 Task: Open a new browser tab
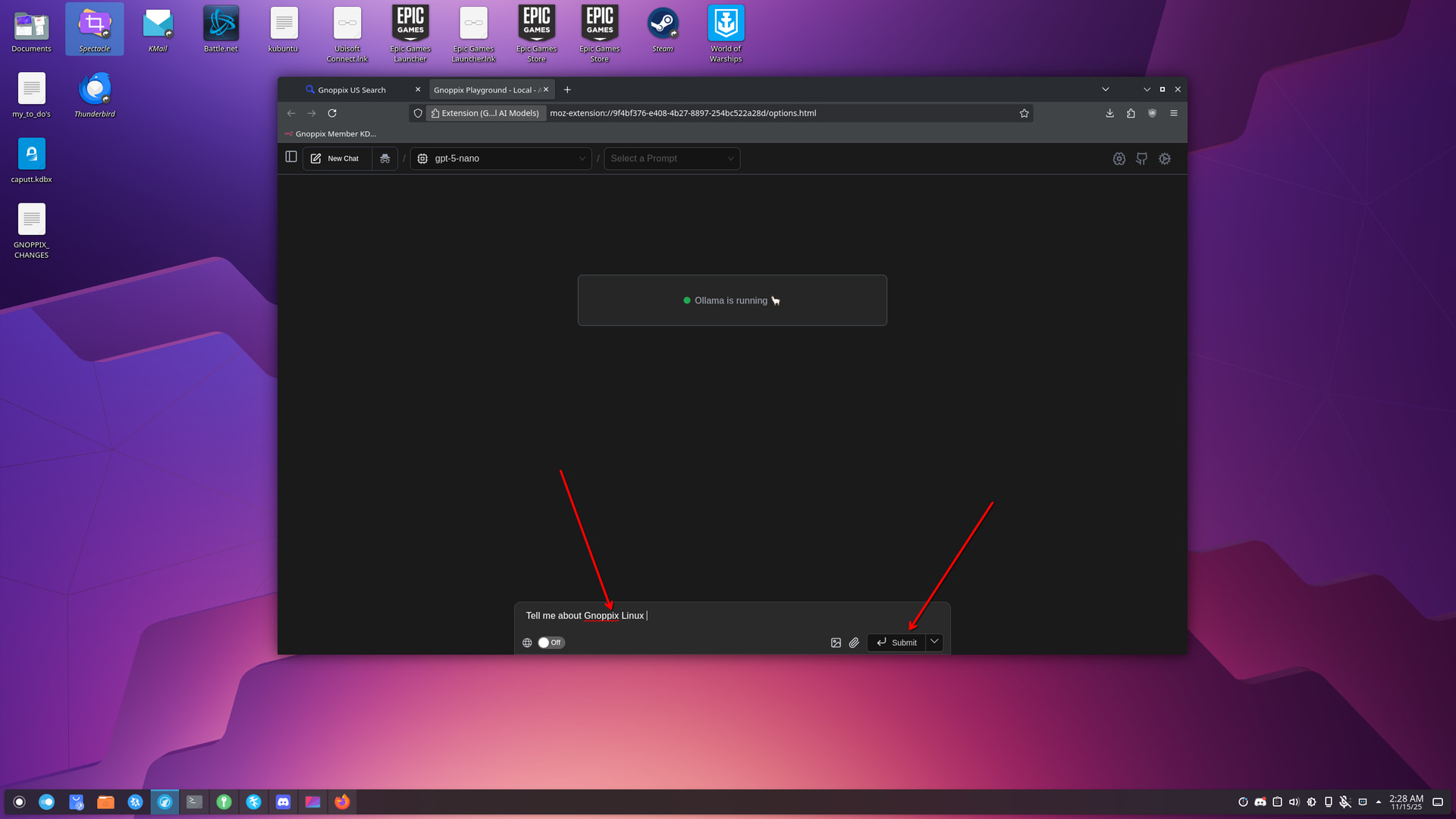coord(567,89)
